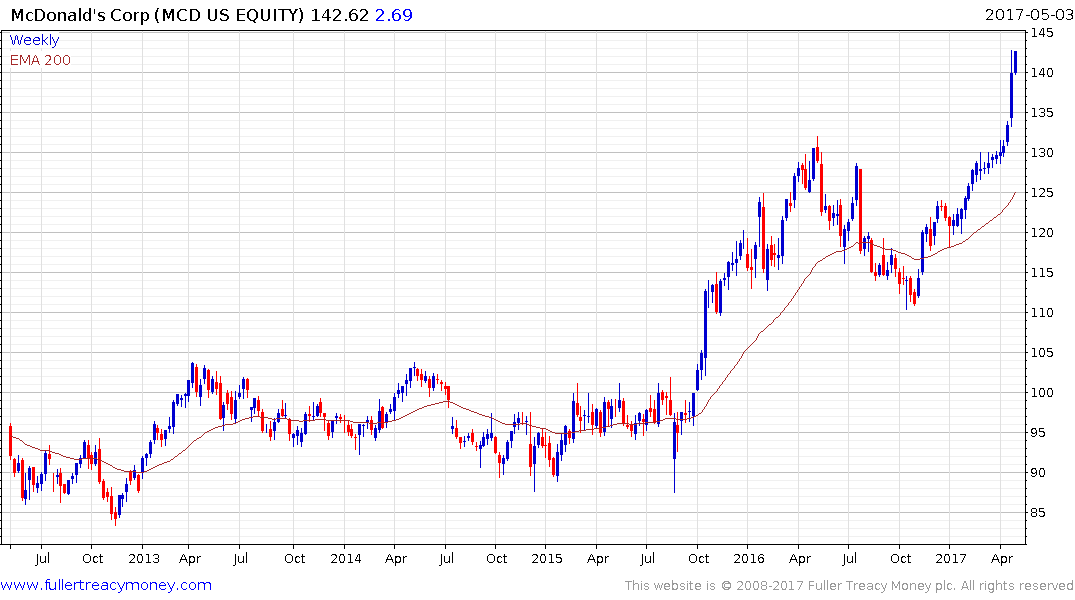Screen dimensions: 1075x600
Task: Click the 110 price axis label
Action: pyautogui.click(x=1042, y=313)
